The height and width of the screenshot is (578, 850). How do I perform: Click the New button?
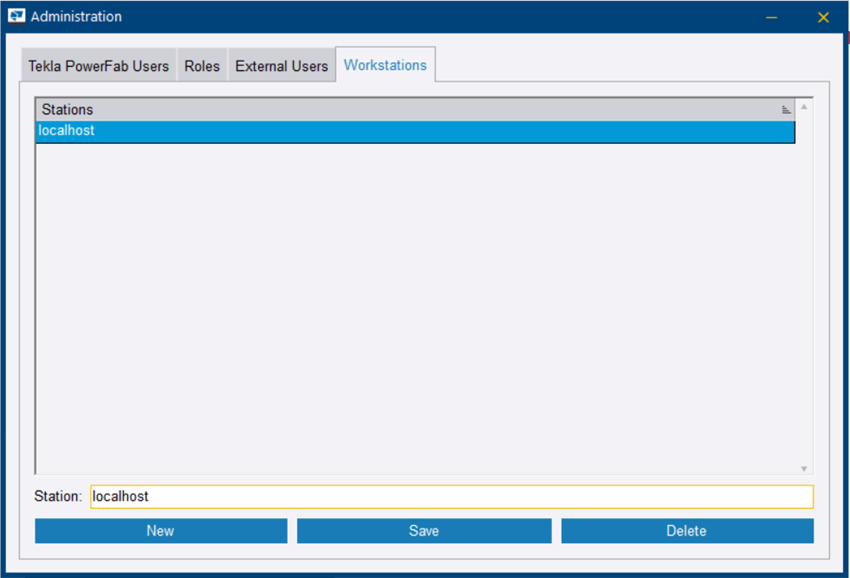click(161, 531)
